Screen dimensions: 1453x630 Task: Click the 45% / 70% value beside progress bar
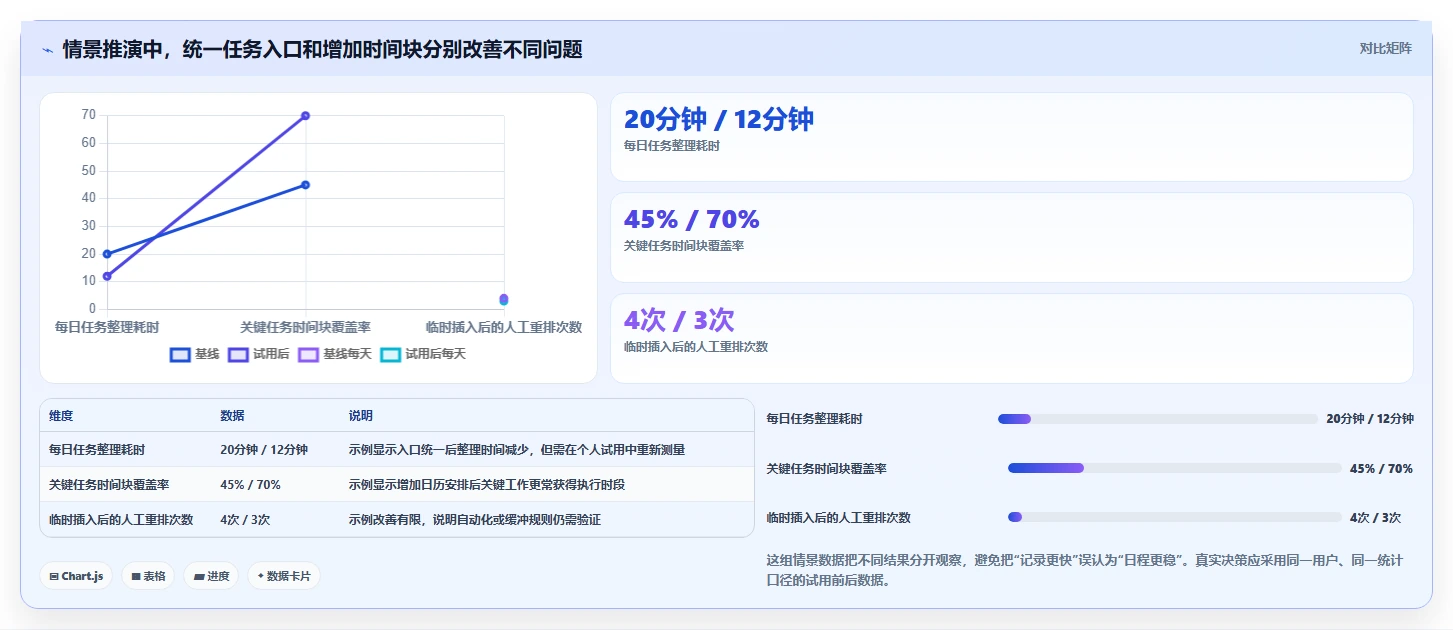coord(1381,468)
